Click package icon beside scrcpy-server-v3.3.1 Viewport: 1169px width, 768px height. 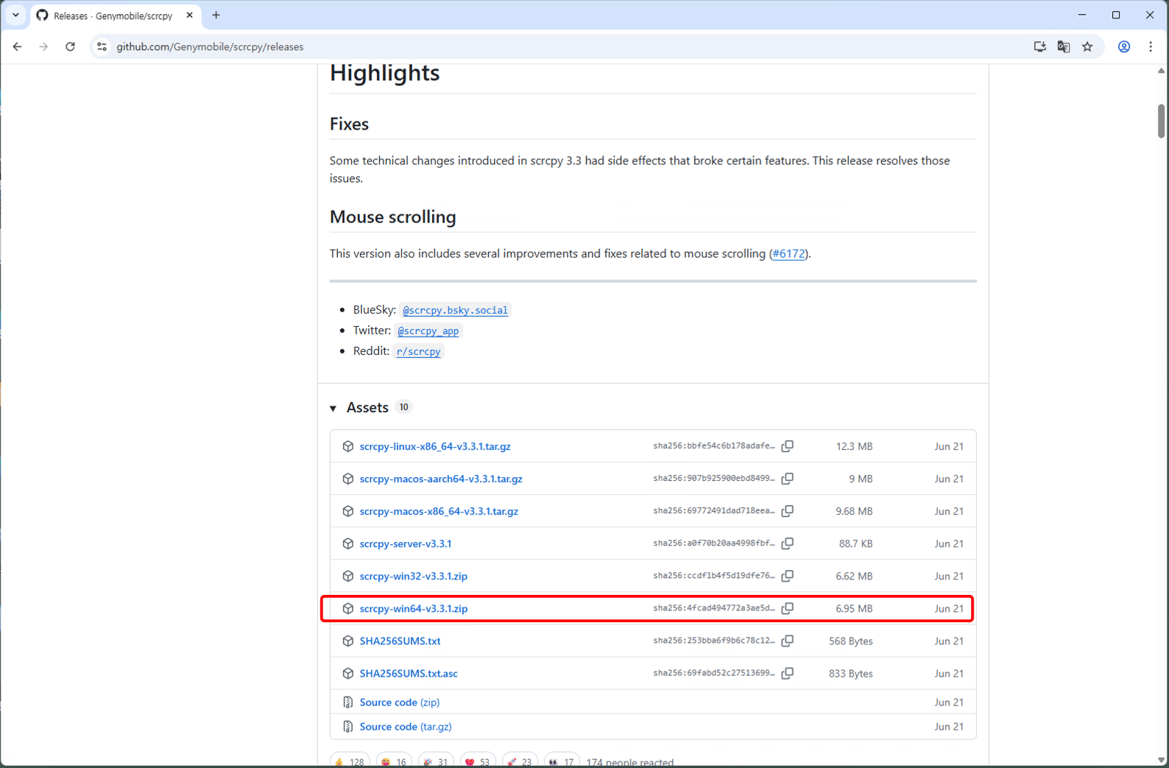(347, 544)
